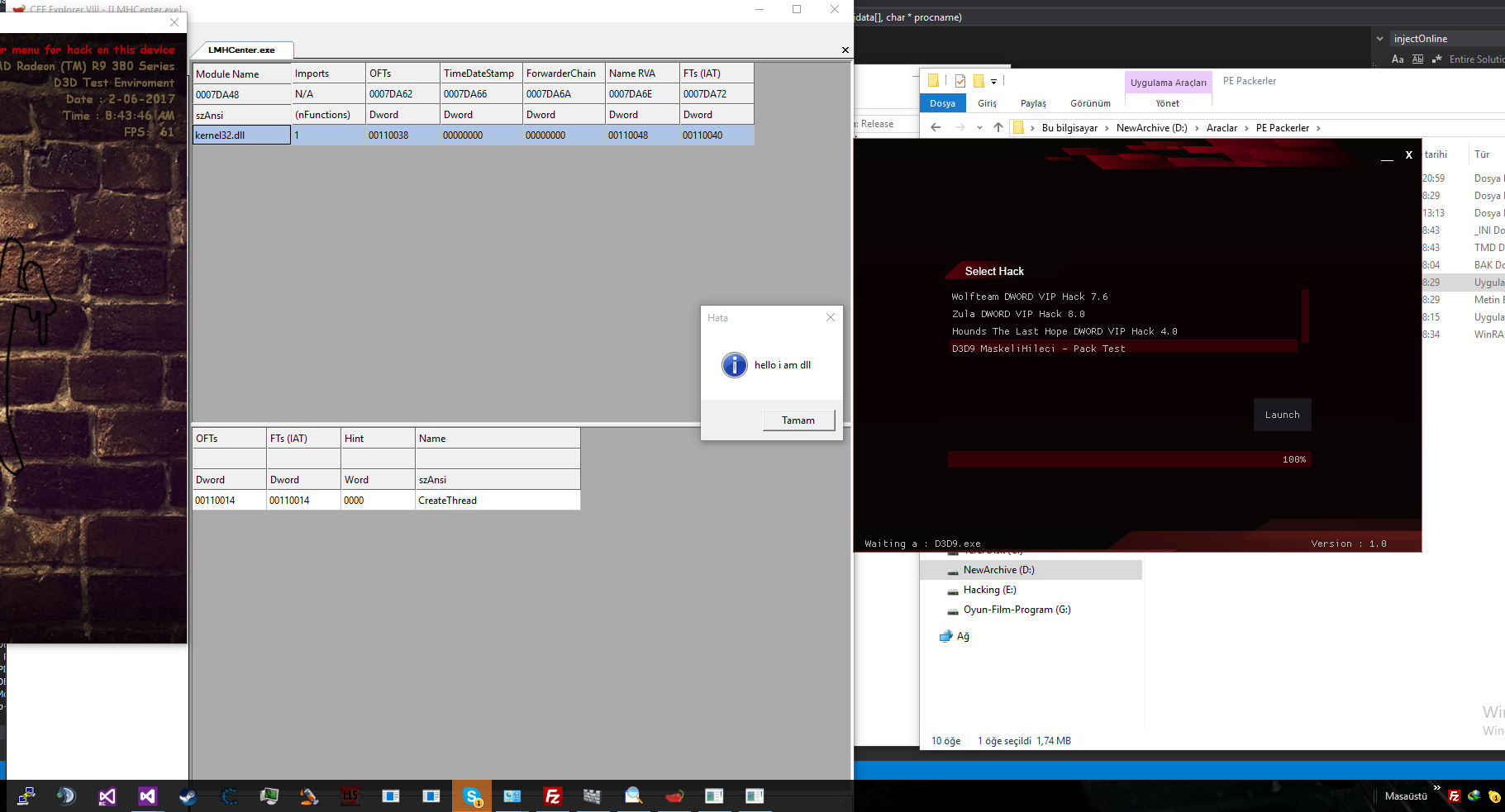Open the green monitor taskbar icon
Viewport: 1505px width, 812px height.
tap(269, 796)
